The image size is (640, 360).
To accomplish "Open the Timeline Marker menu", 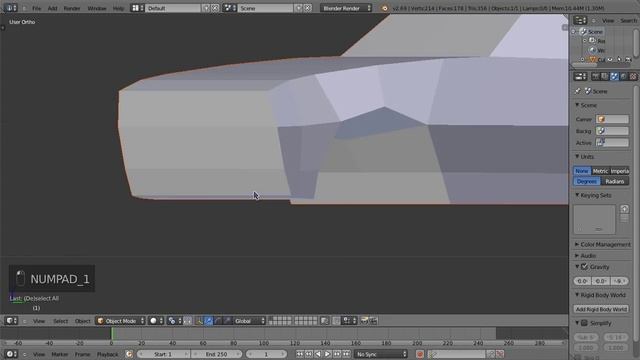I will coord(60,354).
